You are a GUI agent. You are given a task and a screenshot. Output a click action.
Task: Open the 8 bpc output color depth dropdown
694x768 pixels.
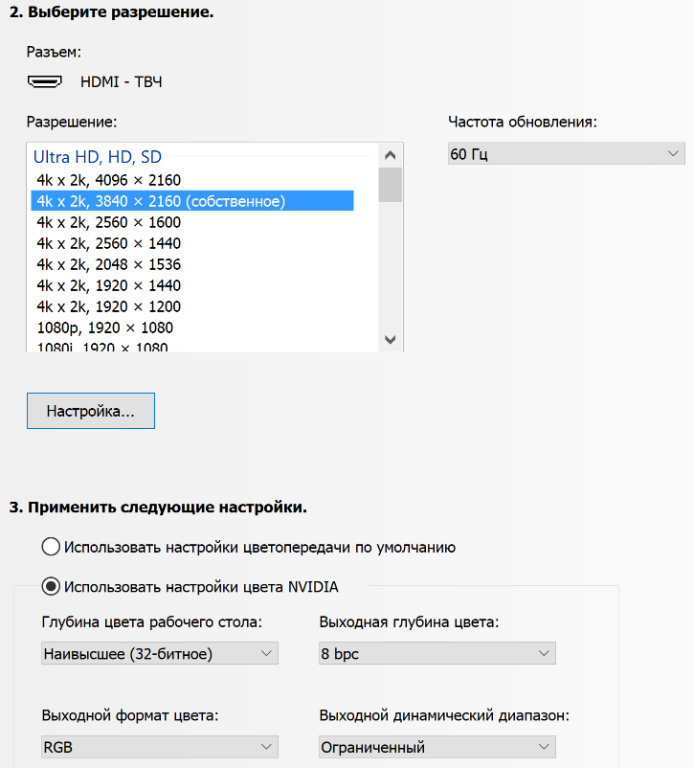point(436,654)
